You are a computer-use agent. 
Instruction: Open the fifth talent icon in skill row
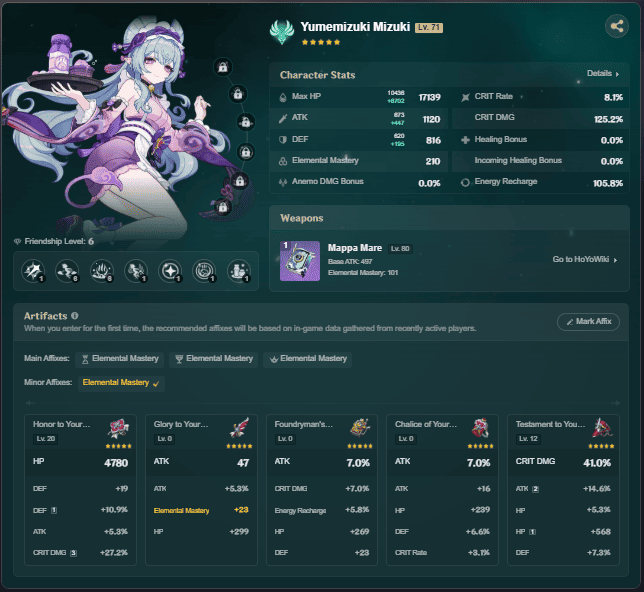(x=170, y=271)
